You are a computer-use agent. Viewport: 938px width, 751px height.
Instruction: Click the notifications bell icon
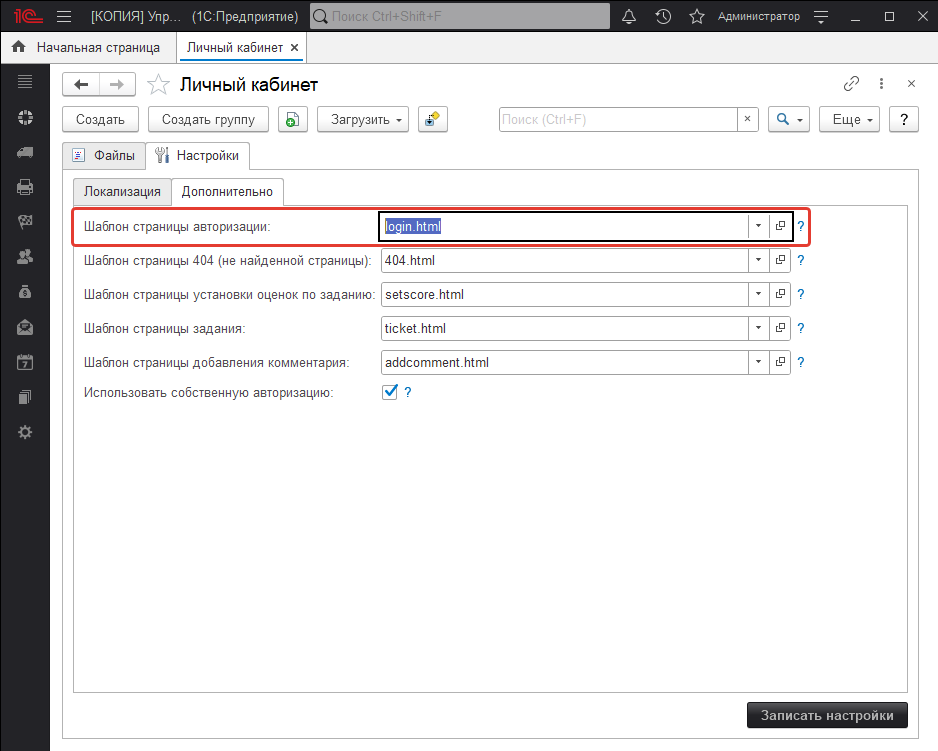(629, 17)
